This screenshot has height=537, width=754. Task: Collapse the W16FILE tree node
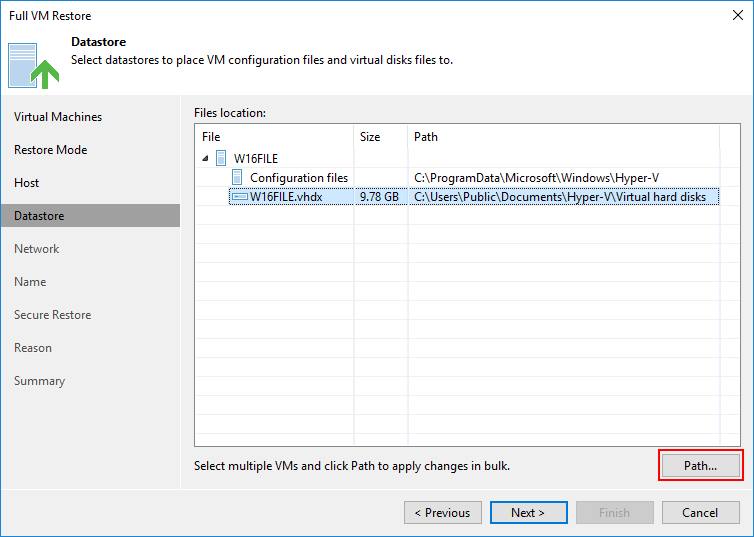pyautogui.click(x=205, y=158)
